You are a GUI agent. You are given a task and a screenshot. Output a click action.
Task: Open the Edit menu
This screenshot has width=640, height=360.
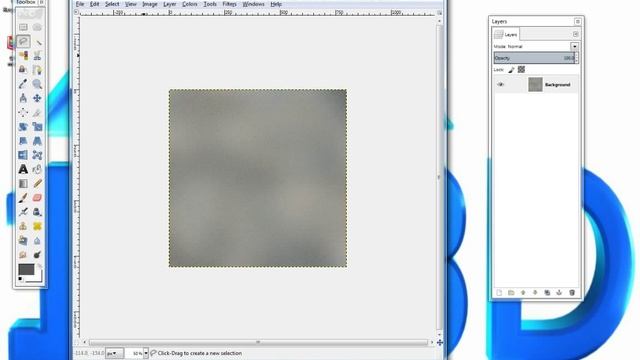tap(94, 4)
